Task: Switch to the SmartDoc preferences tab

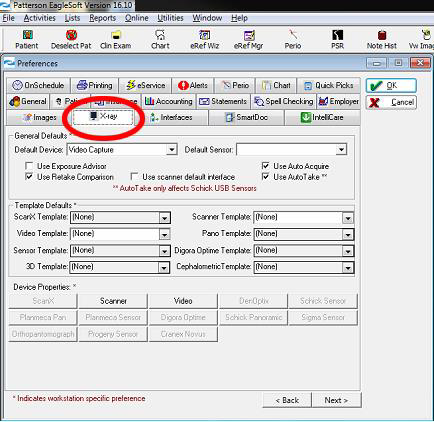Action: click(x=247, y=117)
